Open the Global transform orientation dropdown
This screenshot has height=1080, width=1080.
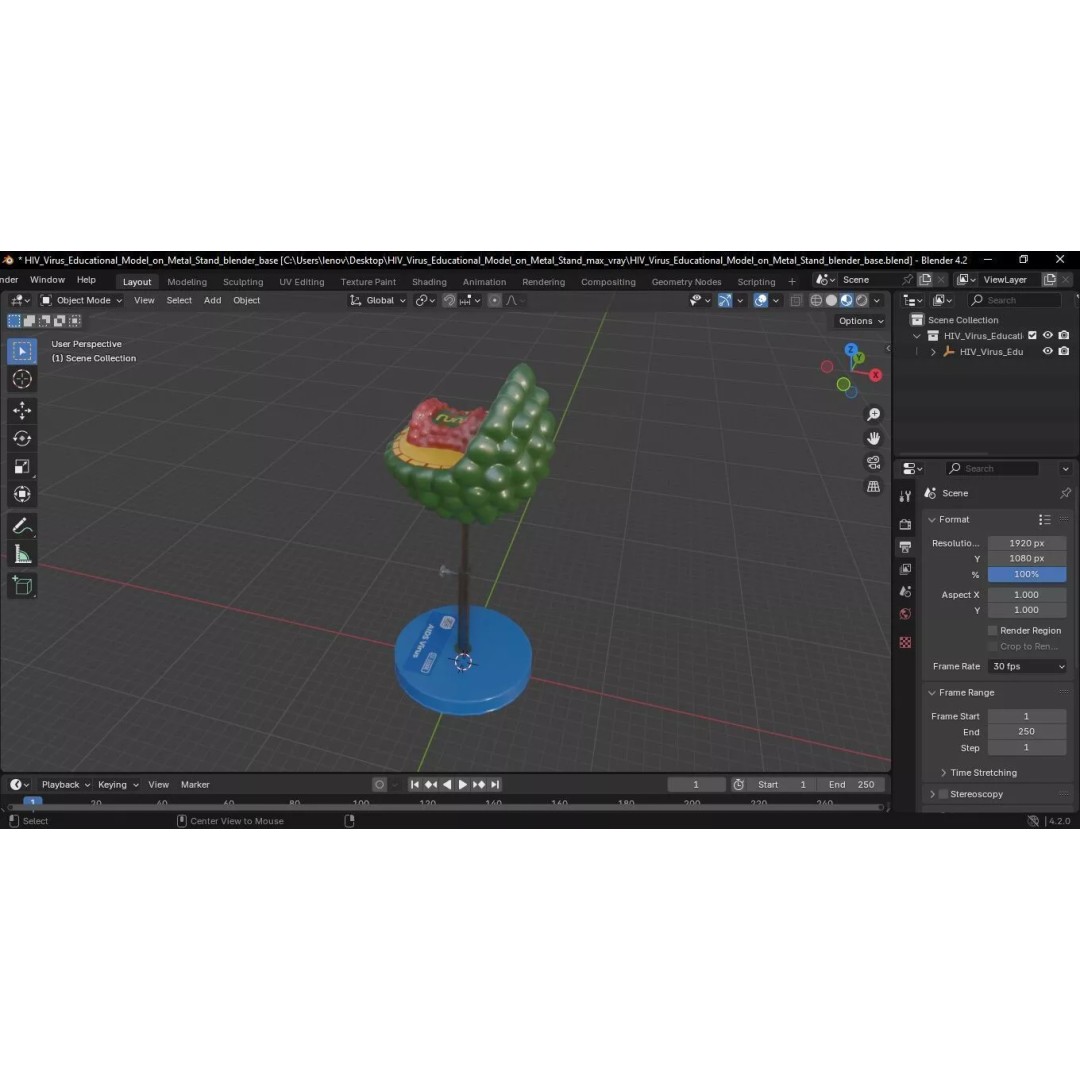[x=378, y=300]
